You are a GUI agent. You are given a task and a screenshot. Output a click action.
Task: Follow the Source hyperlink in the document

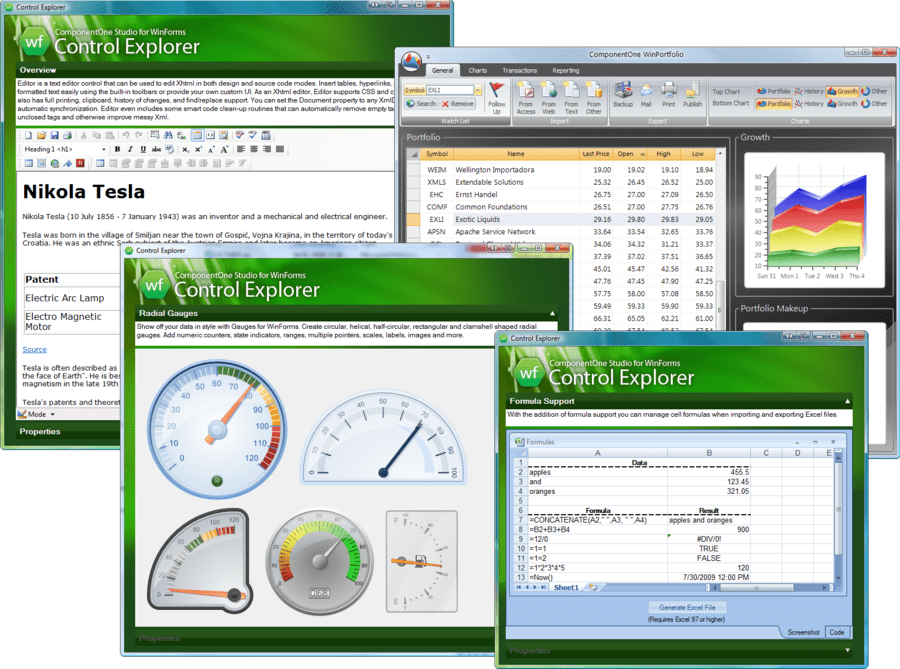pos(35,349)
